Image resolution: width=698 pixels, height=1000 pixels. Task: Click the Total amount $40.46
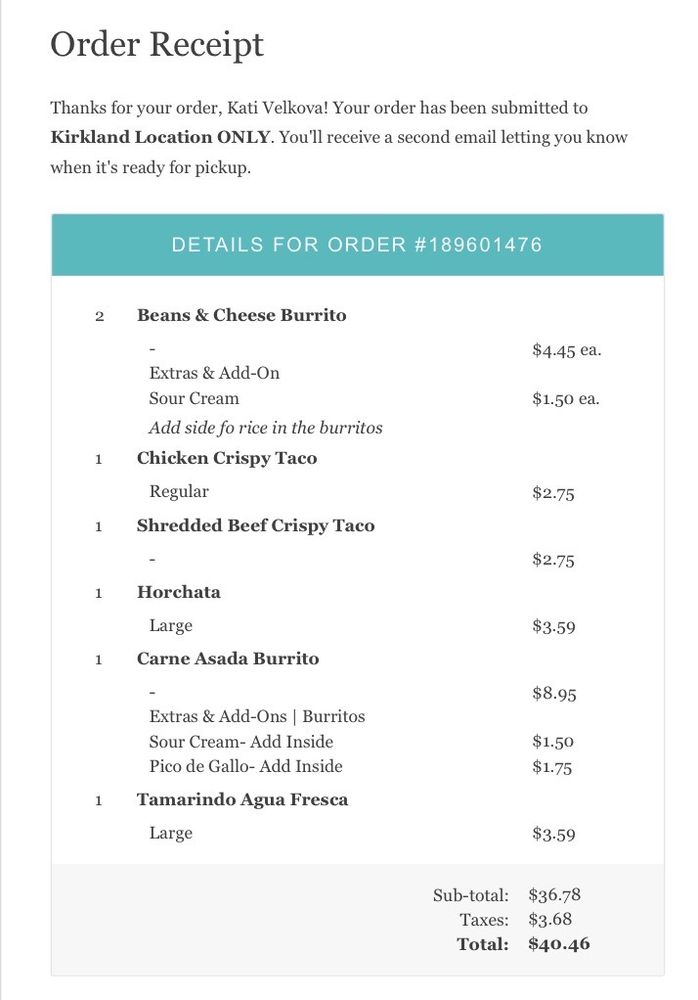559,943
